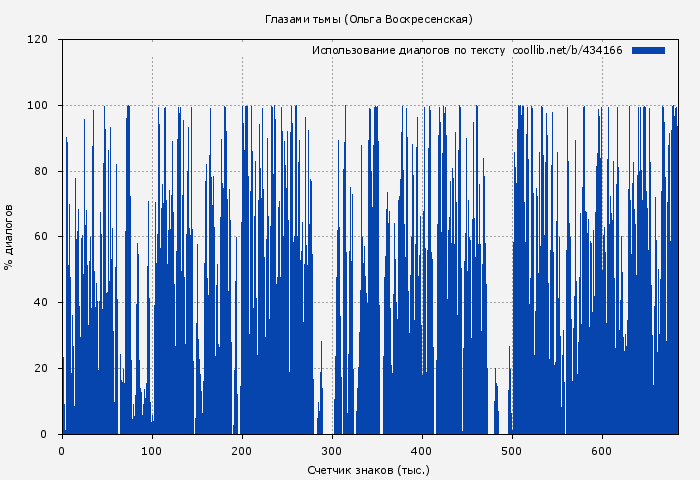Click the 600 tick label on x-axis

click(x=602, y=450)
